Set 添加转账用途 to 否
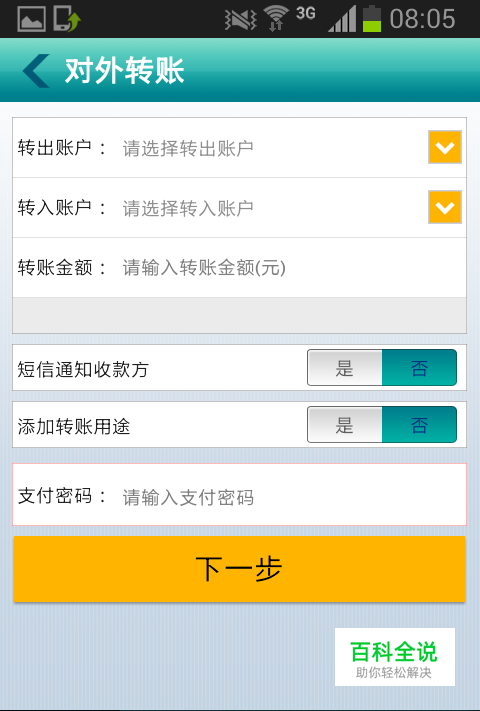The width and height of the screenshot is (480, 711). pos(419,425)
